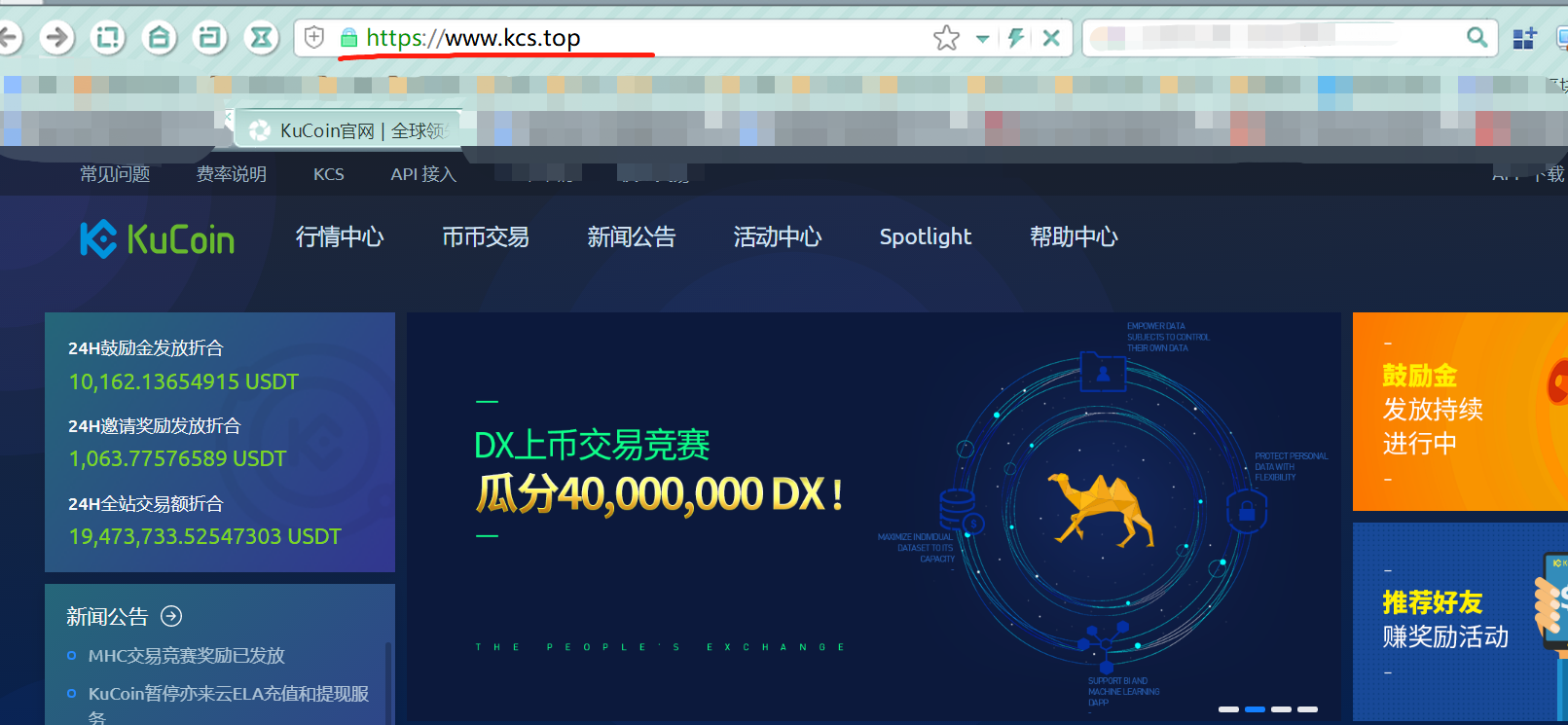The height and width of the screenshot is (725, 1568).
Task: Open 币币交易 navigation menu
Action: click(x=486, y=236)
